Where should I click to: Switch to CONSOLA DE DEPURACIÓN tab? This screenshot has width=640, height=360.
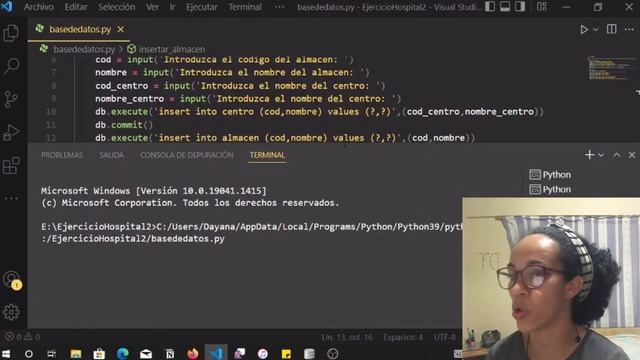[187, 155]
